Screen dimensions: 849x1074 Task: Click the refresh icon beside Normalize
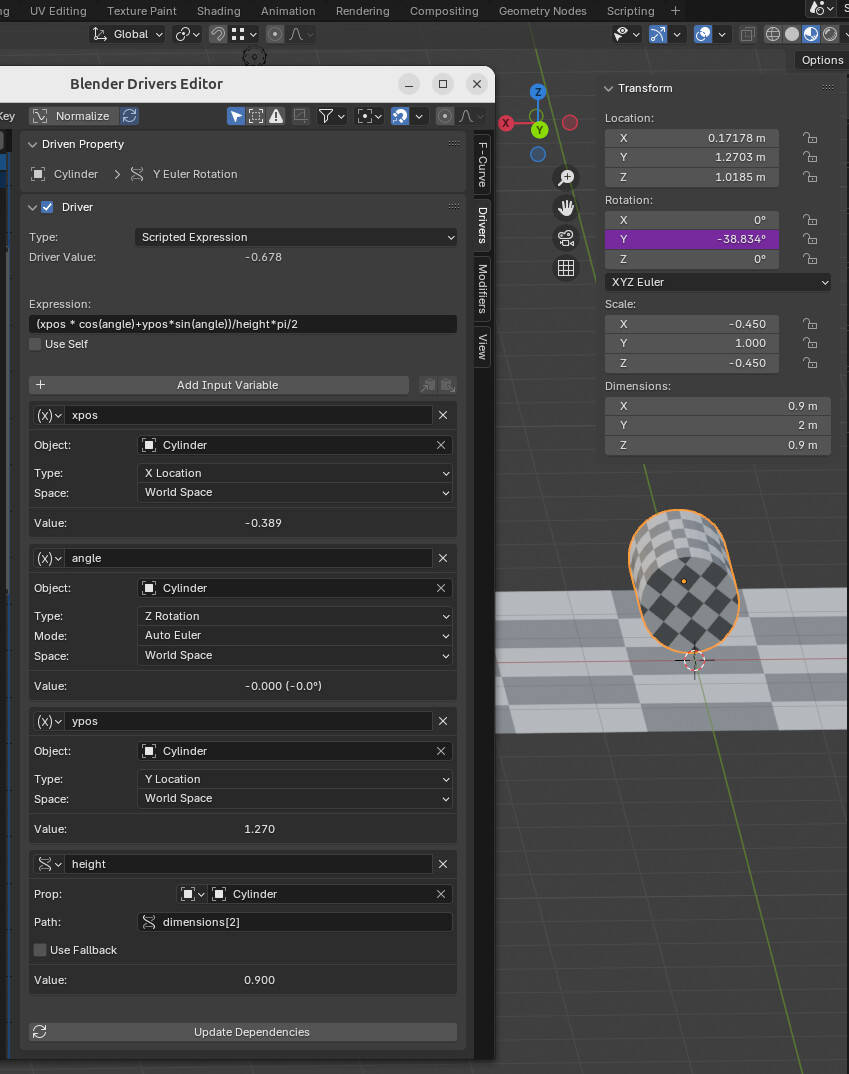[x=129, y=115]
